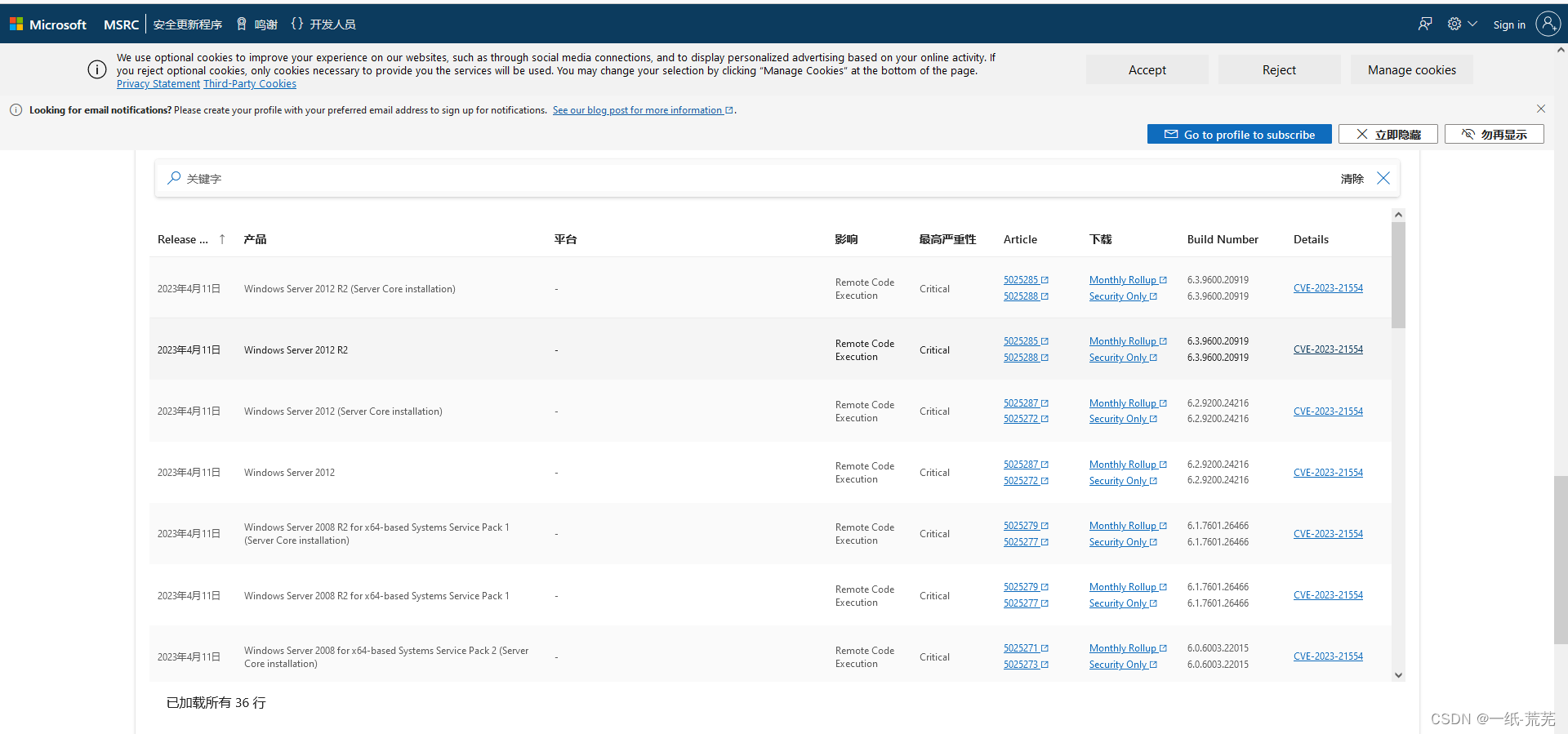
Task: Open Monthly Rollup for Windows Server 2012 row
Action: pyautogui.click(x=1128, y=465)
